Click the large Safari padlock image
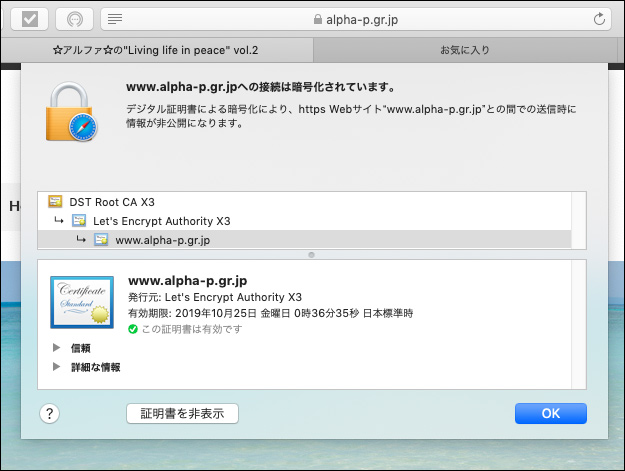The image size is (625, 471). pos(72,112)
